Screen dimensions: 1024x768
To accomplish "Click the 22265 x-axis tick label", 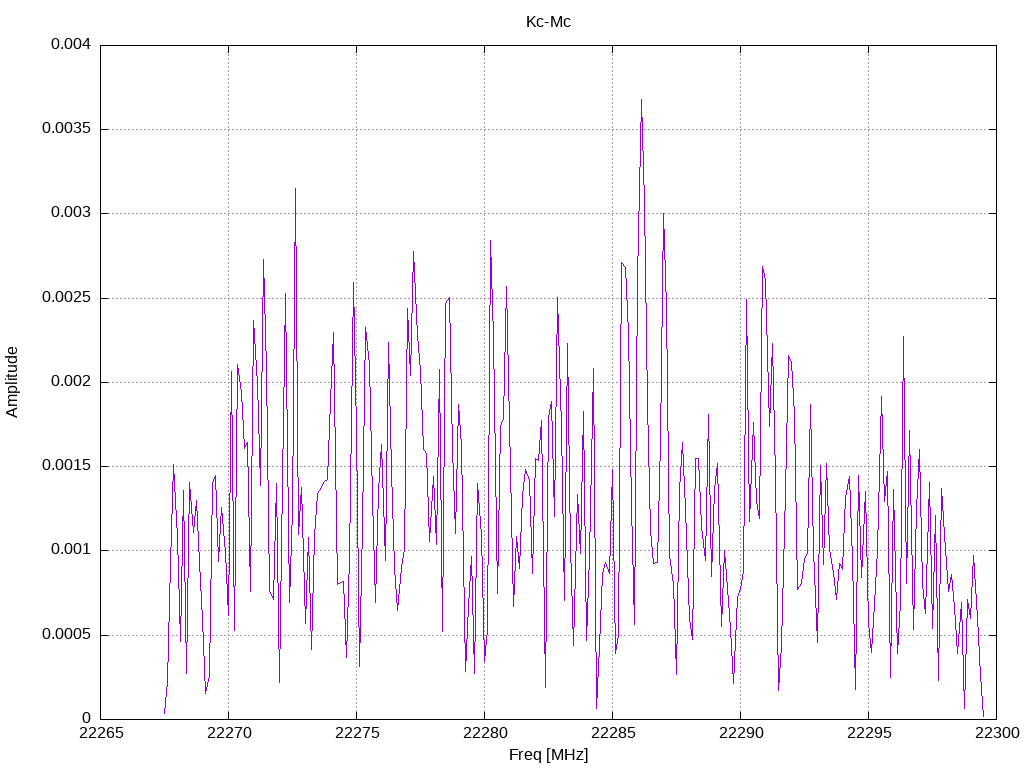I will coord(101,733).
